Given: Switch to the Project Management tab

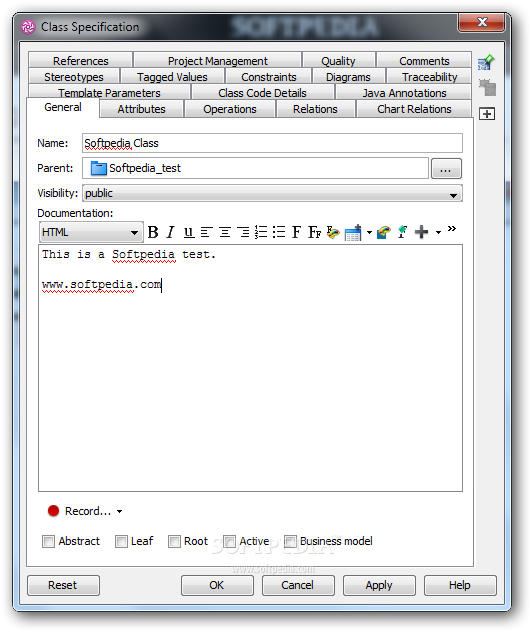Looking at the screenshot, I should [218, 60].
